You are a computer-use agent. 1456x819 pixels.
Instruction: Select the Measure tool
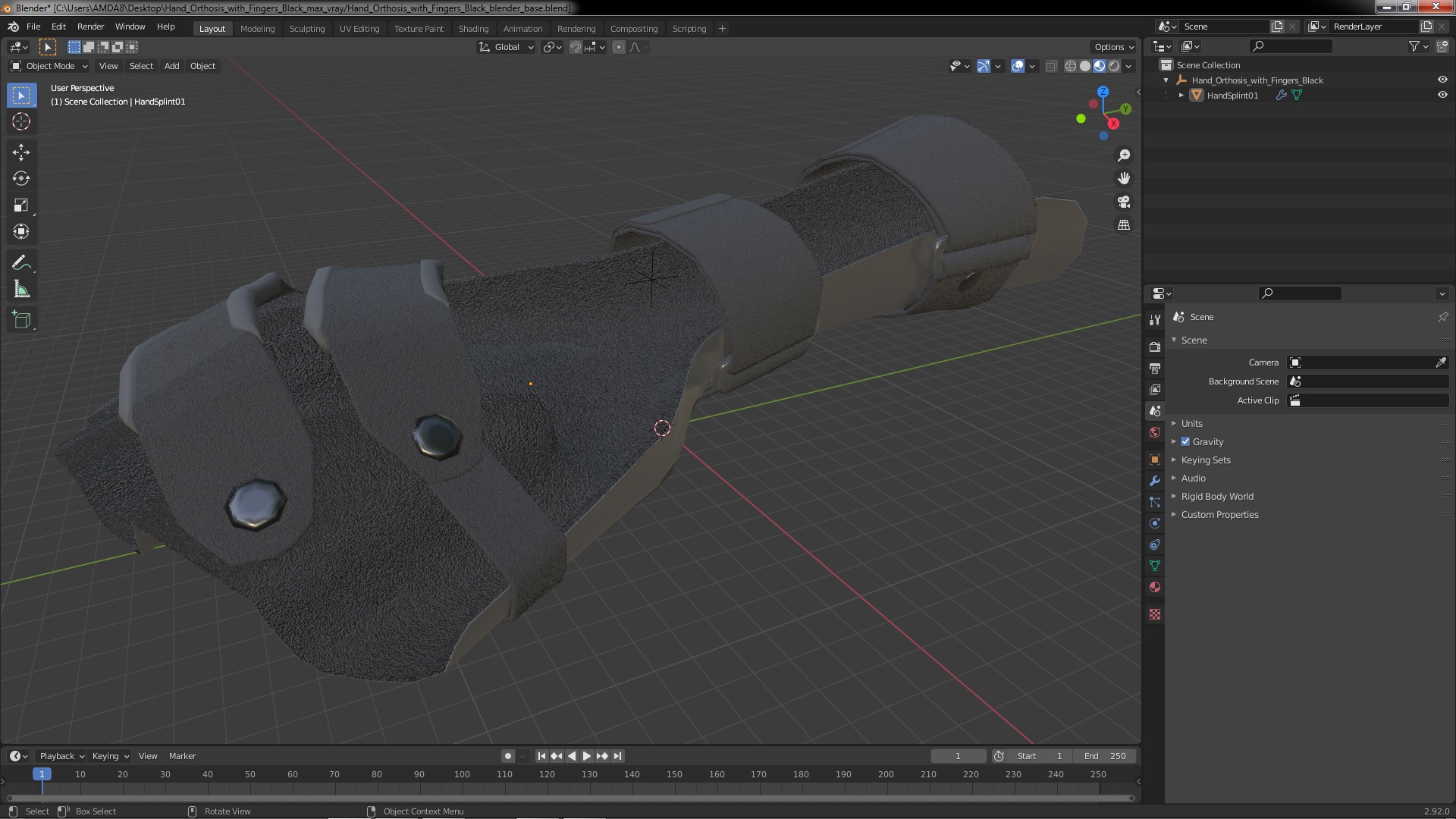[21, 290]
